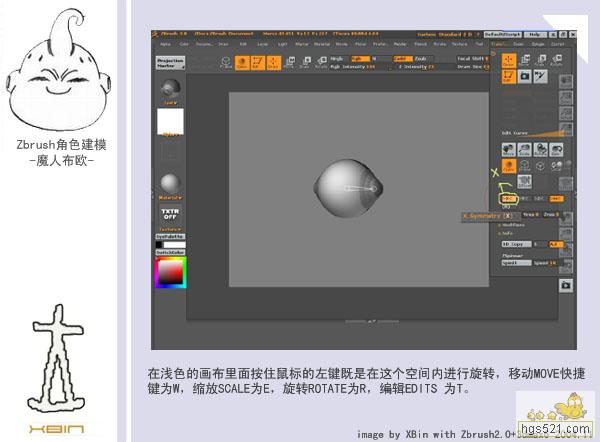Select the Draw mode button in the top toolbar
This screenshot has height=442, width=600.
[242, 63]
